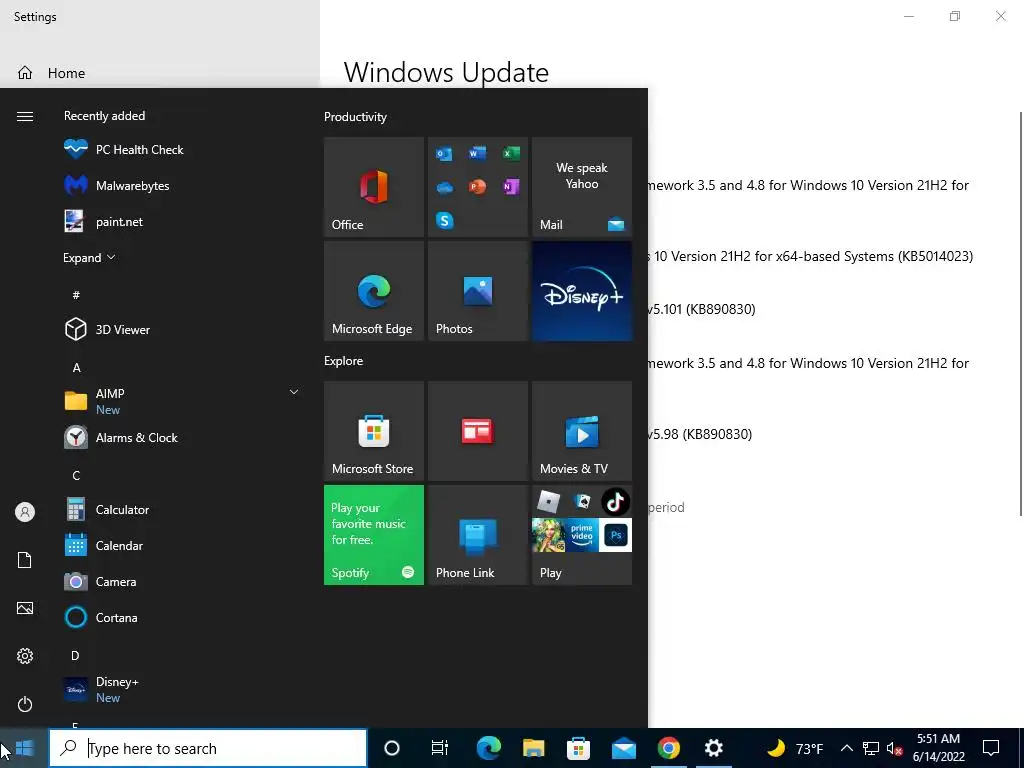
Task: Click Skype icon in Office apps tile
Action: click(445, 221)
